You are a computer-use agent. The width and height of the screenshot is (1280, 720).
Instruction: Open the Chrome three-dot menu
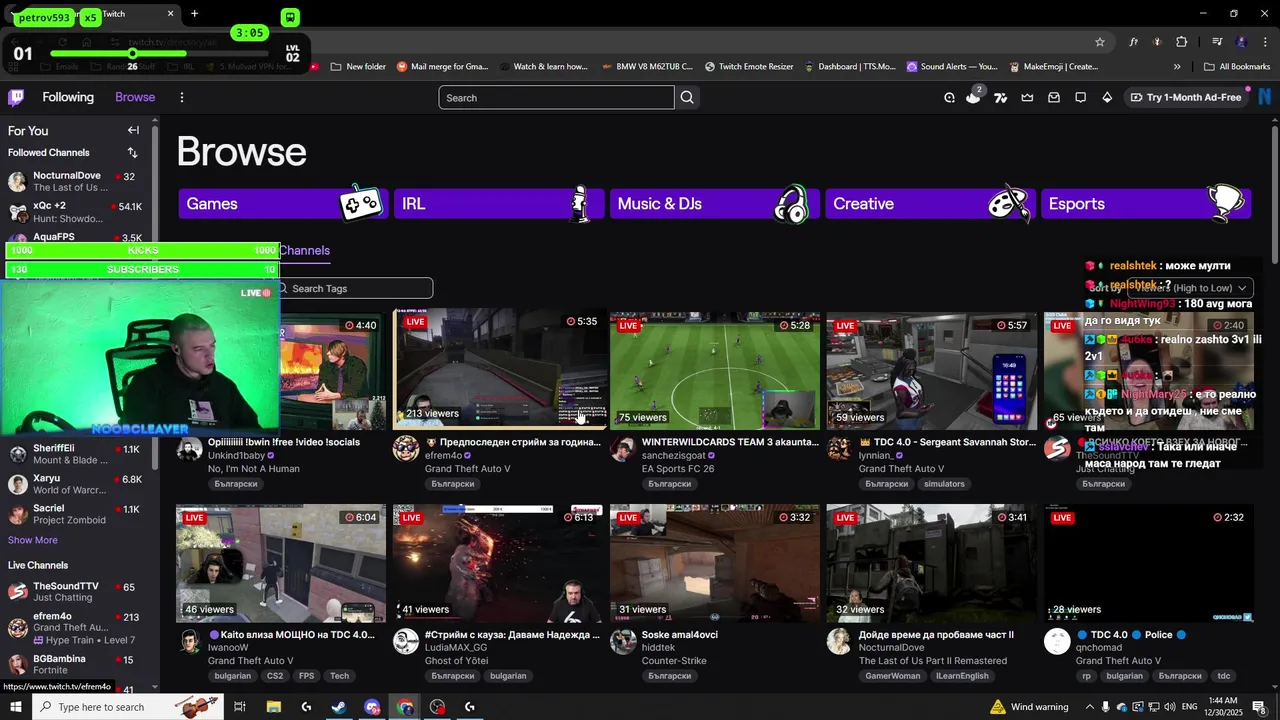coord(1263,42)
